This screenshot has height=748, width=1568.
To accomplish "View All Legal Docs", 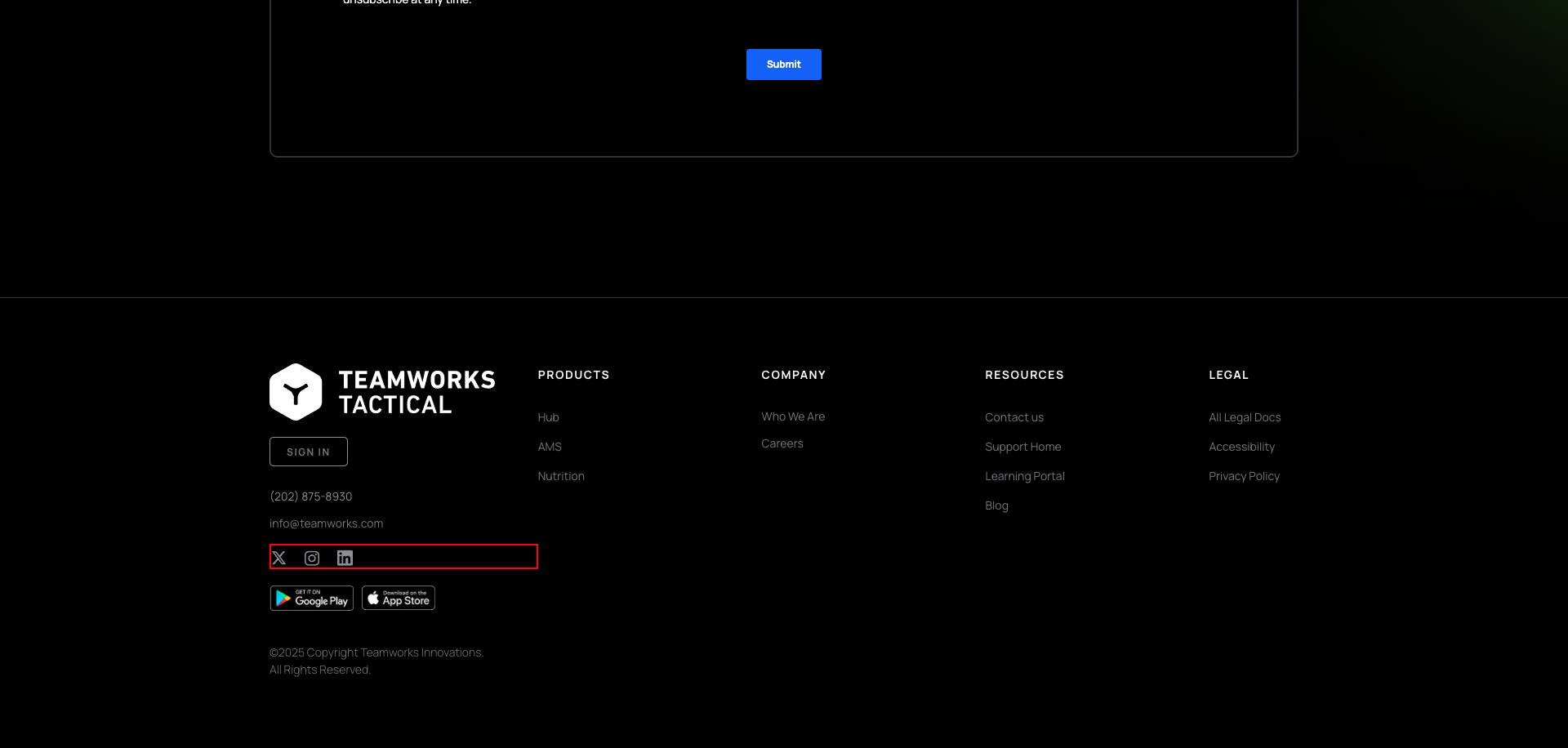I will click(1245, 417).
